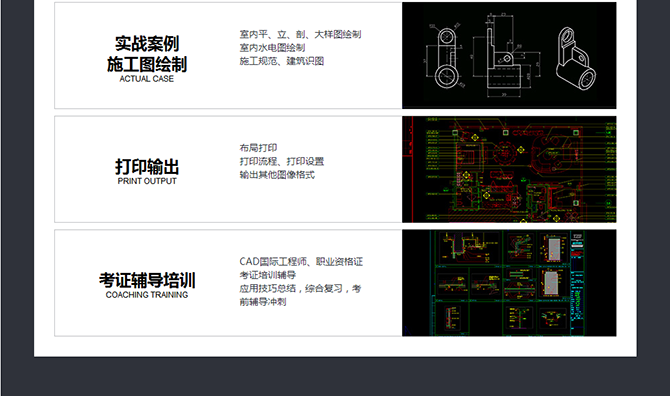The width and height of the screenshot is (670, 396).
Task: Select the 室内平、立、剖、大样图绘制 text line
Action: tap(300, 34)
